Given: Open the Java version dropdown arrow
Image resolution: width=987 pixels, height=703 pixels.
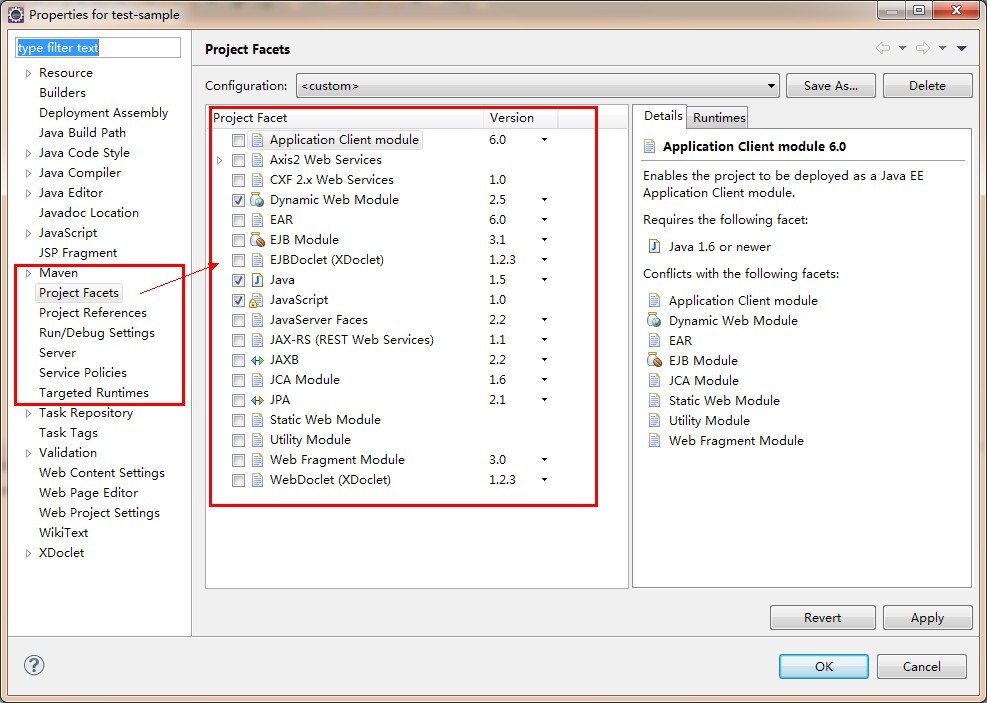Looking at the screenshot, I should [544, 279].
